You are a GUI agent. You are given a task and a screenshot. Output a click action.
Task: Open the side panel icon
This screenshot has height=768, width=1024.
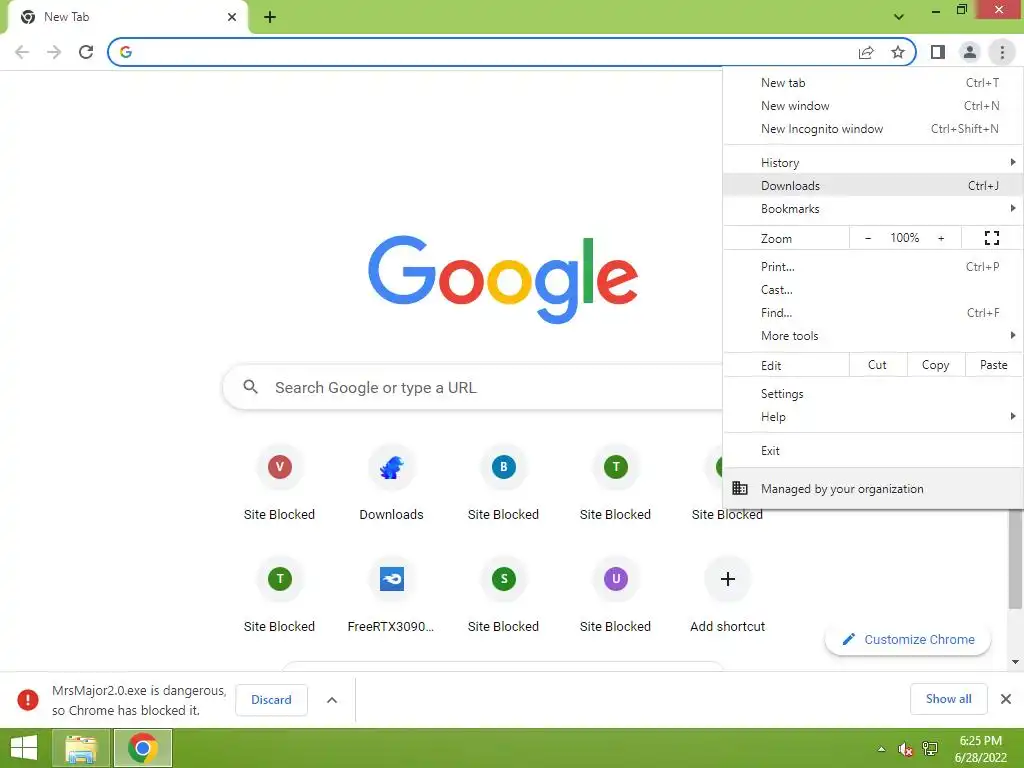(x=938, y=52)
